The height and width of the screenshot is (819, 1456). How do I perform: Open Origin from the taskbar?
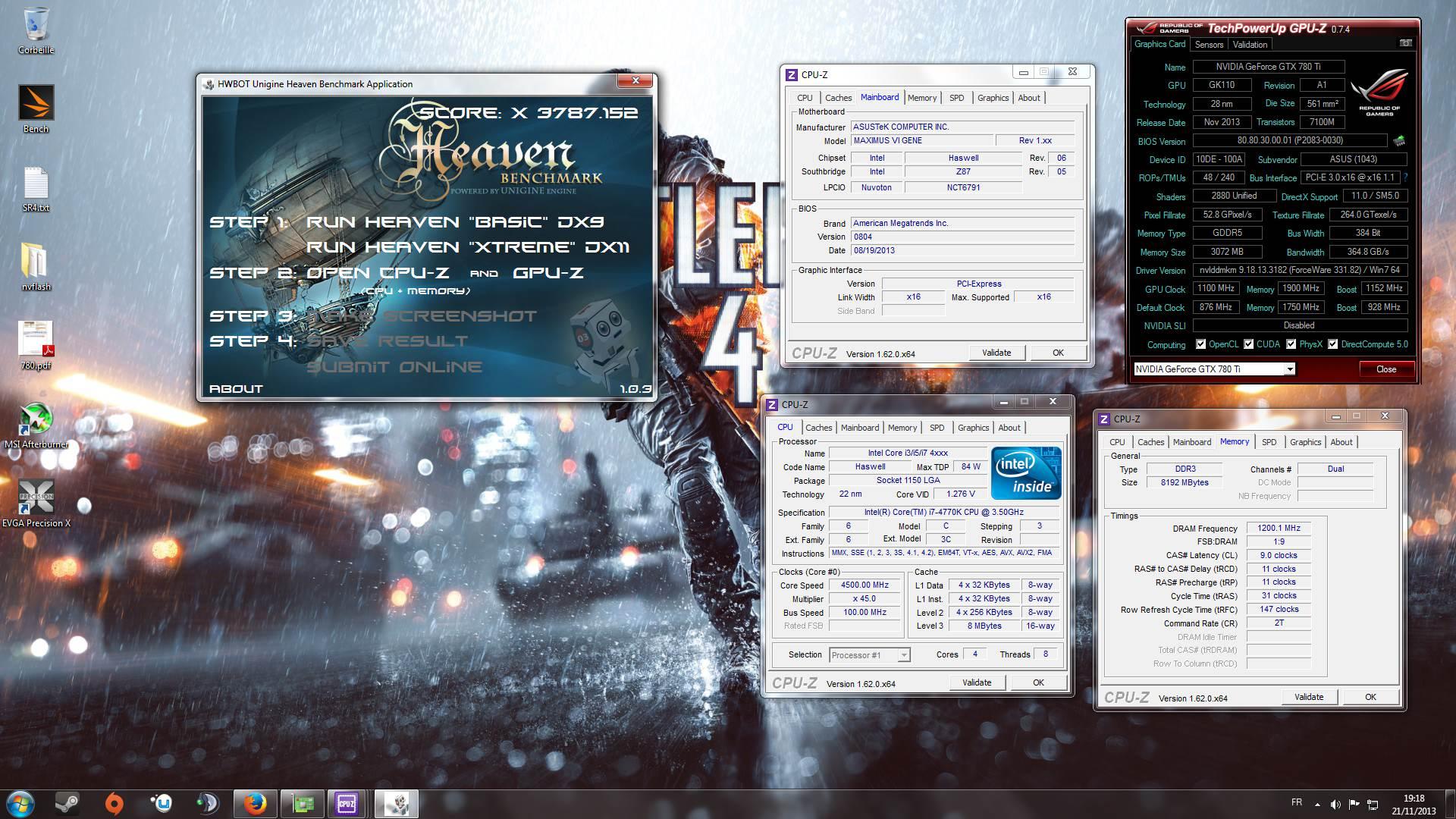tap(114, 803)
